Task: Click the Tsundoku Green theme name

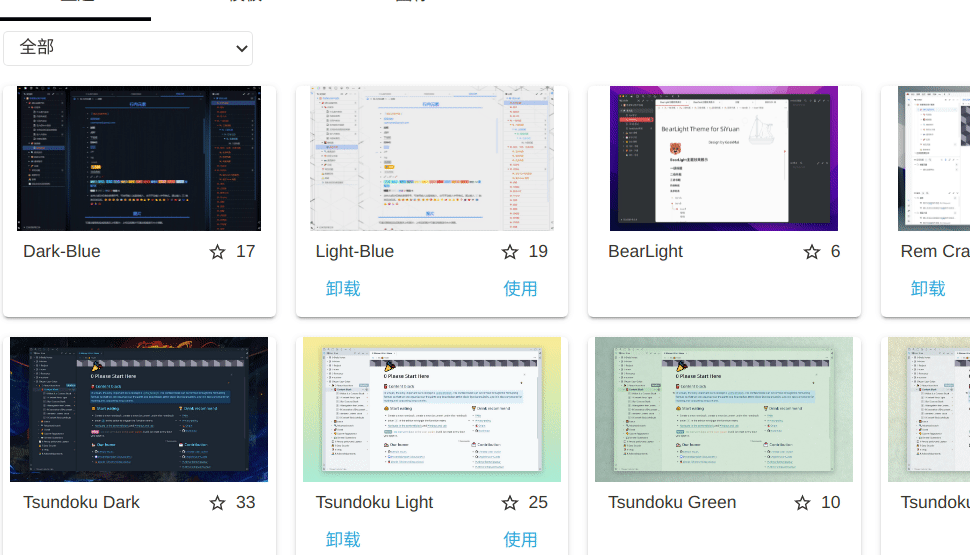Action: (x=672, y=502)
